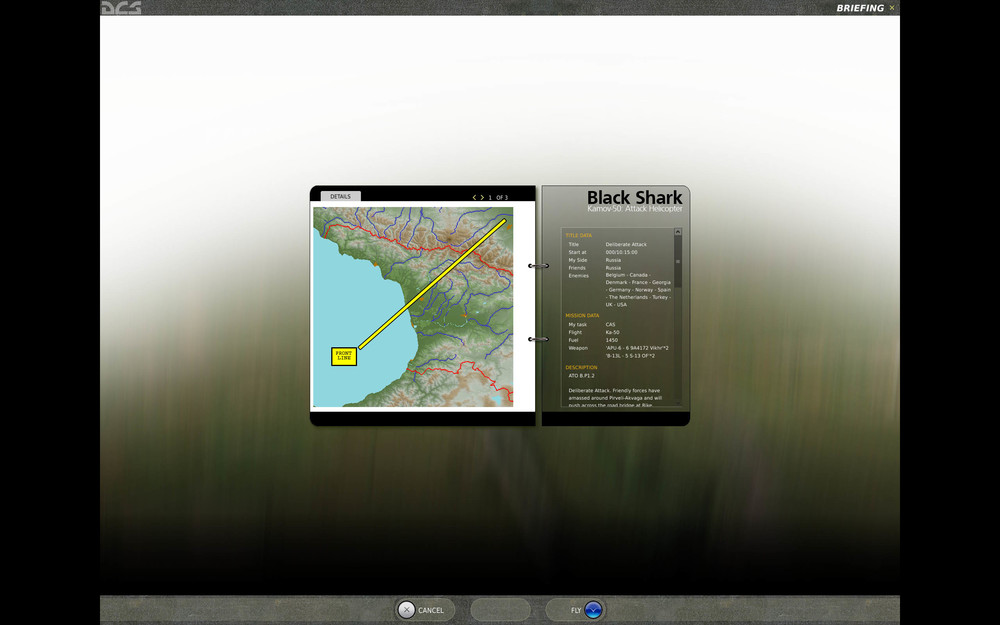Click the FRONT LINE label on map
This screenshot has width=1000, height=625.
(x=344, y=356)
